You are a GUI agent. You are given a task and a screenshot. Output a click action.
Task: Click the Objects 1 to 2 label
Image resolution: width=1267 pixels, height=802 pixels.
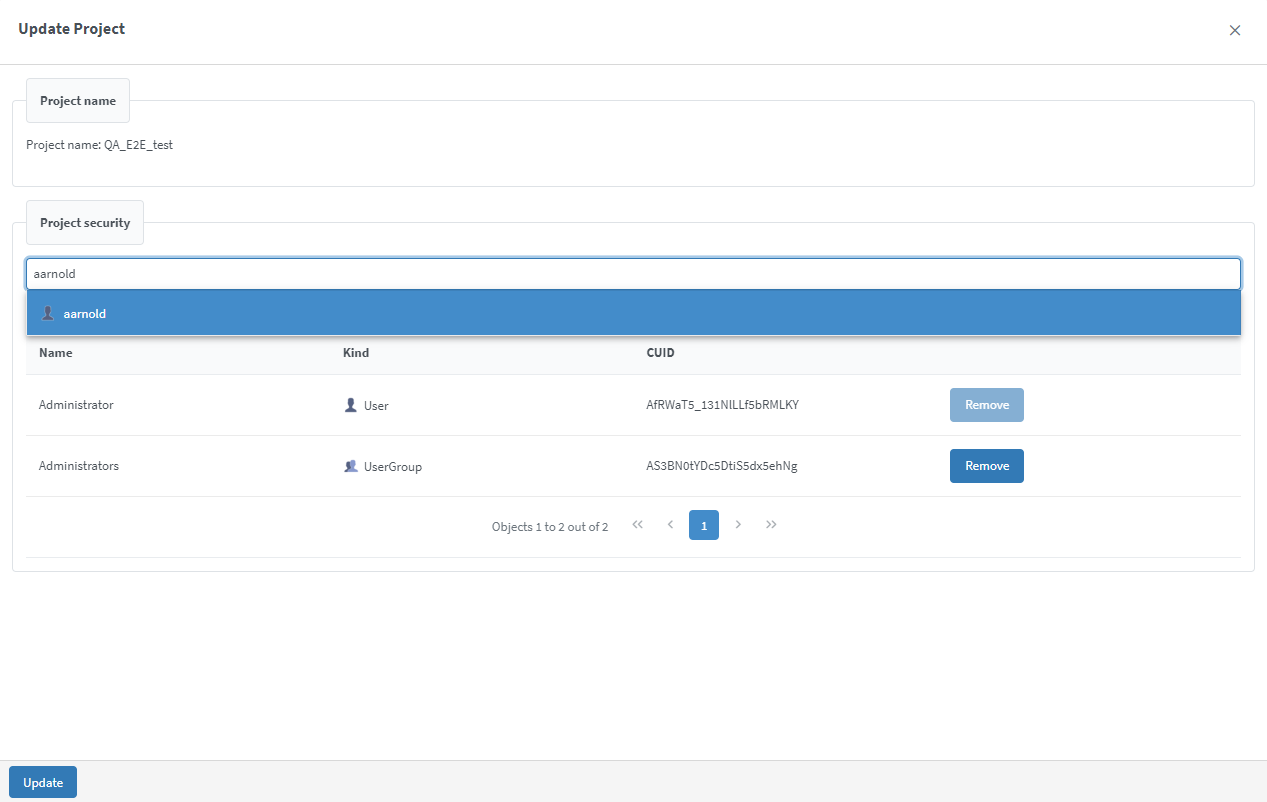point(550,525)
